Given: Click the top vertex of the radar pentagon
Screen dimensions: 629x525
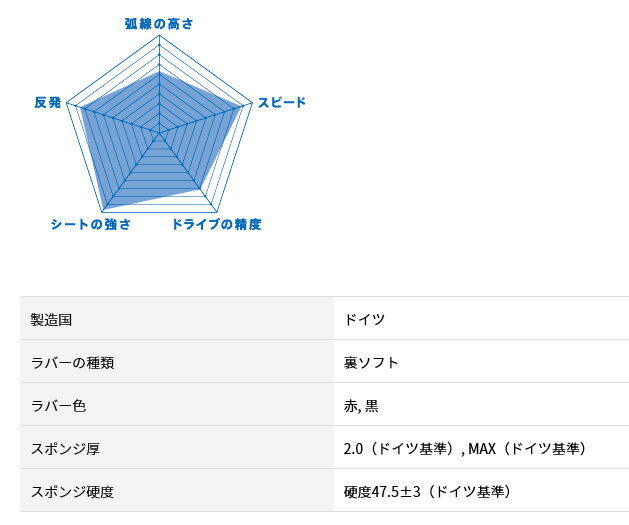Looking at the screenshot, I should point(159,35).
